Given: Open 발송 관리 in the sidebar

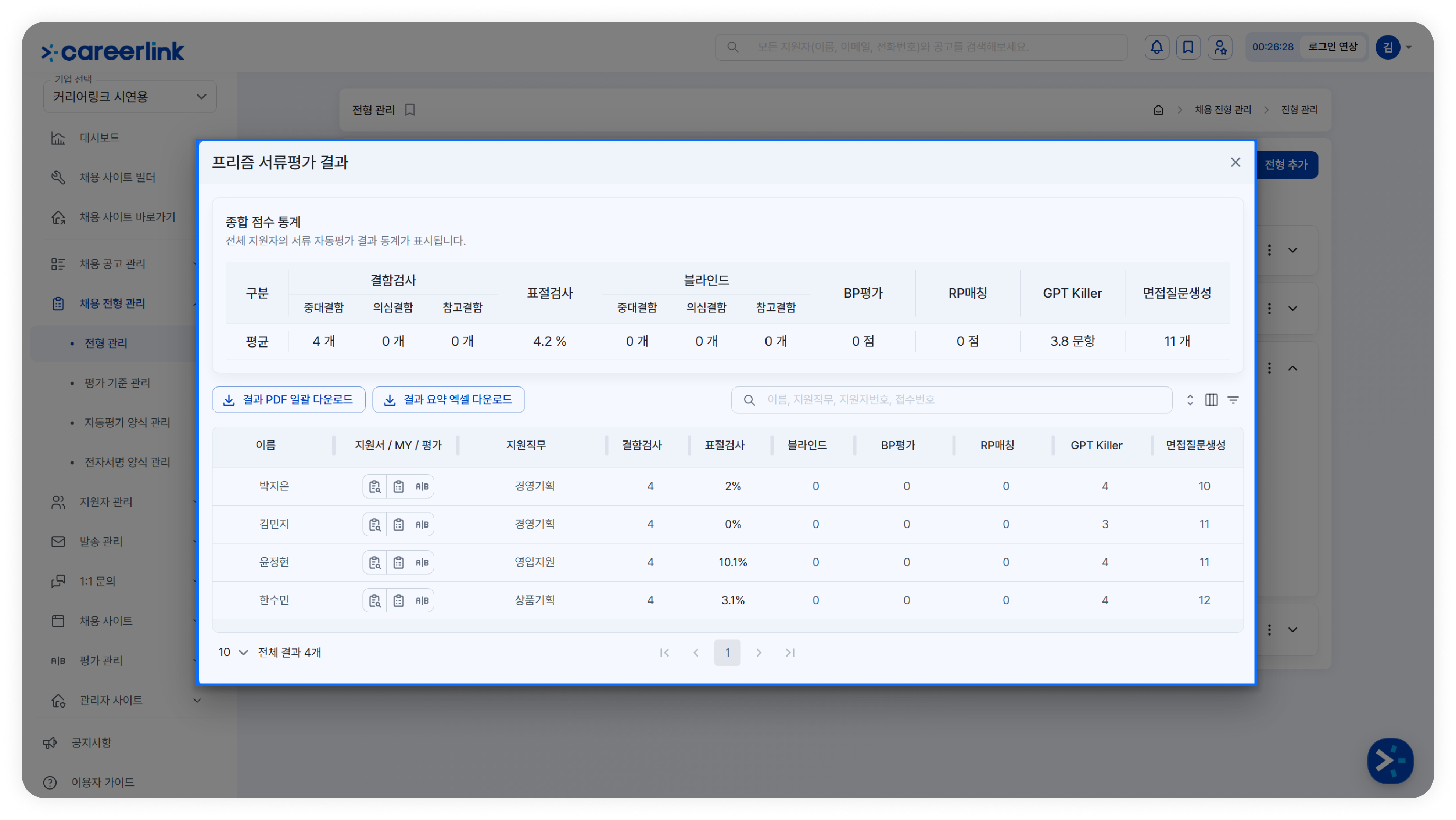Looking at the screenshot, I should click(101, 542).
